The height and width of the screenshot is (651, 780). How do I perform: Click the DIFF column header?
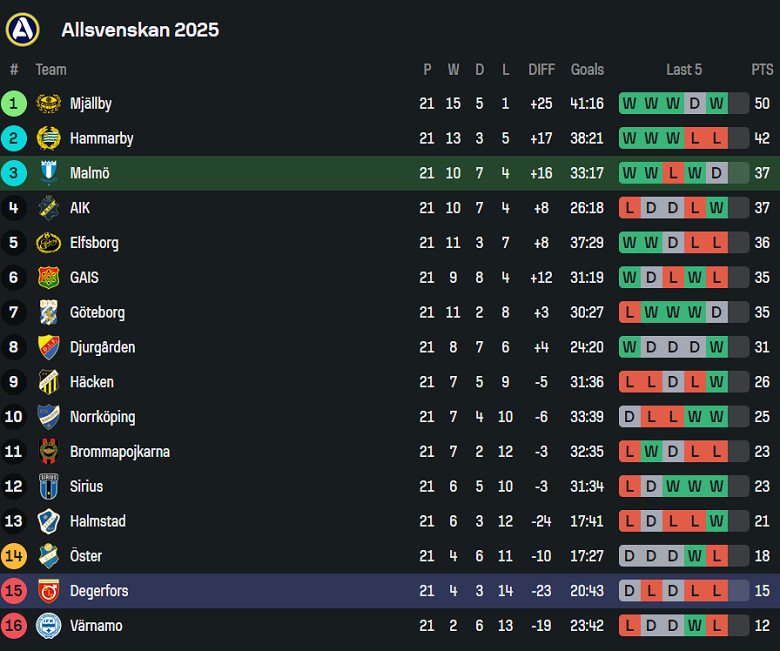coord(541,70)
